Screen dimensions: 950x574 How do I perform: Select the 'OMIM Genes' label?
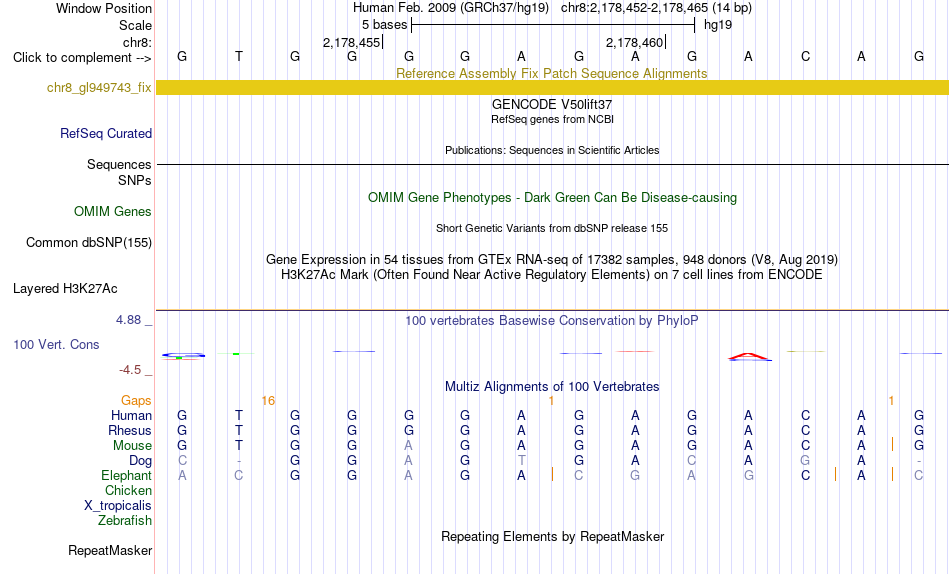113,212
